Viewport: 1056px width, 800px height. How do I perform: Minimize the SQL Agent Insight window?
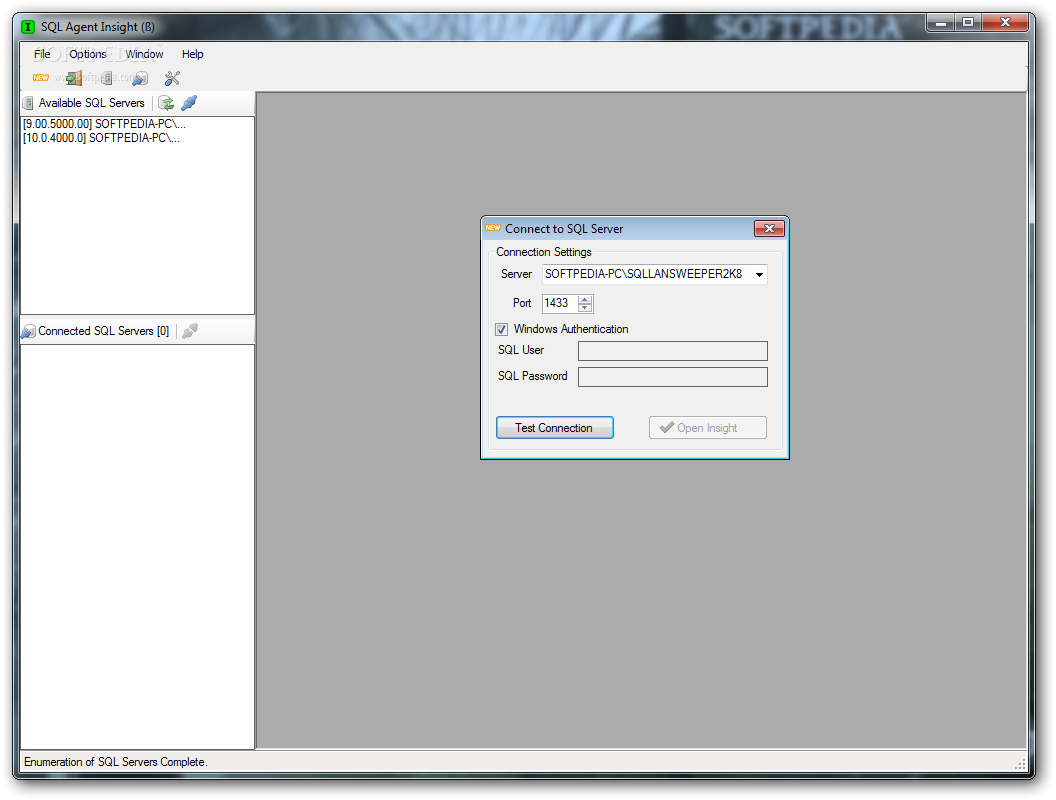point(941,23)
